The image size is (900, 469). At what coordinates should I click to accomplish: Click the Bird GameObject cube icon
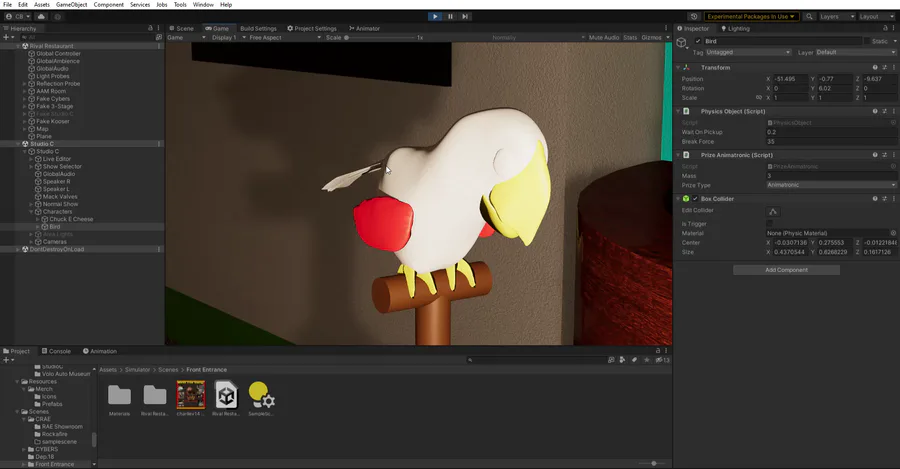[x=681, y=42]
